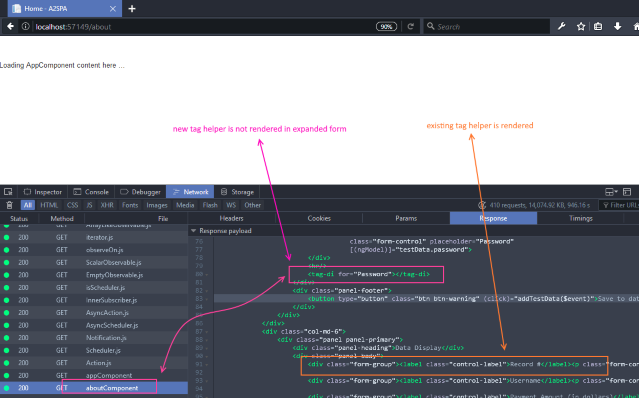
Task: Switch to the Cookies details tab
Action: pos(319,218)
